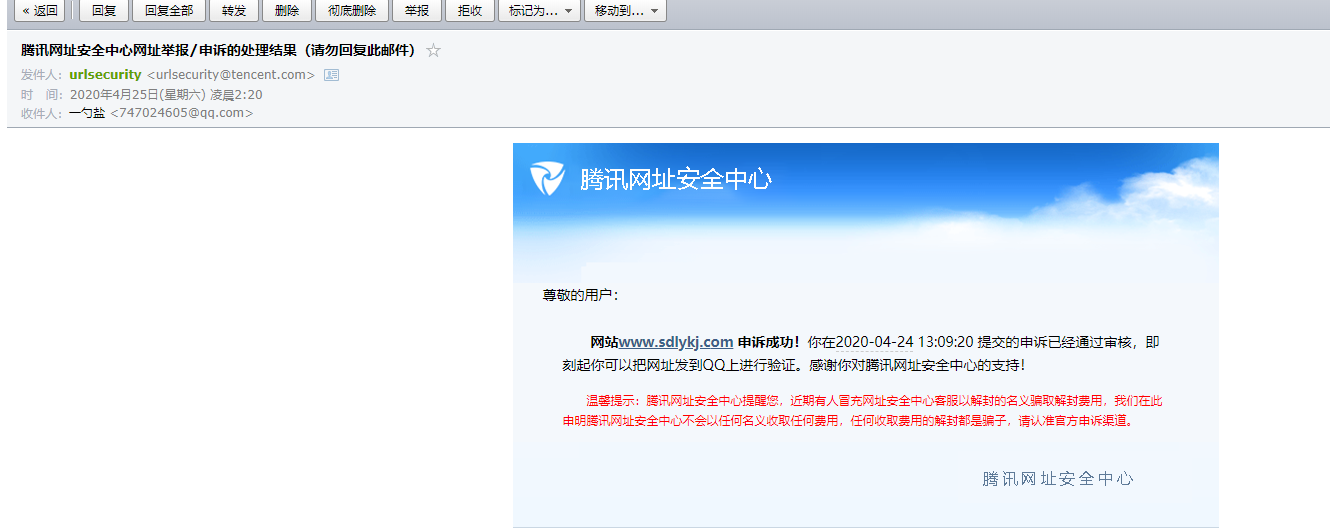Open sender contact card icon
This screenshot has width=1330, height=531.
pyautogui.click(x=332, y=75)
